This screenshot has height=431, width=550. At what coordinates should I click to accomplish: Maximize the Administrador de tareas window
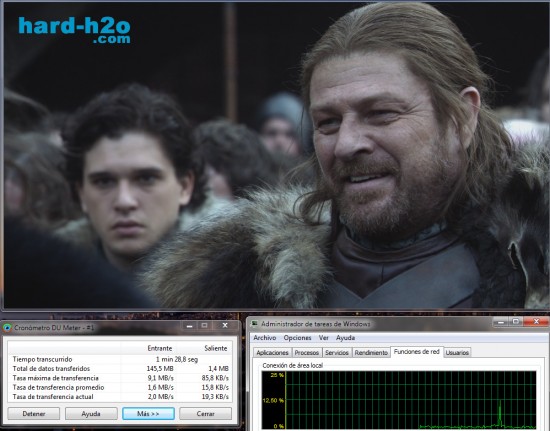(516, 322)
